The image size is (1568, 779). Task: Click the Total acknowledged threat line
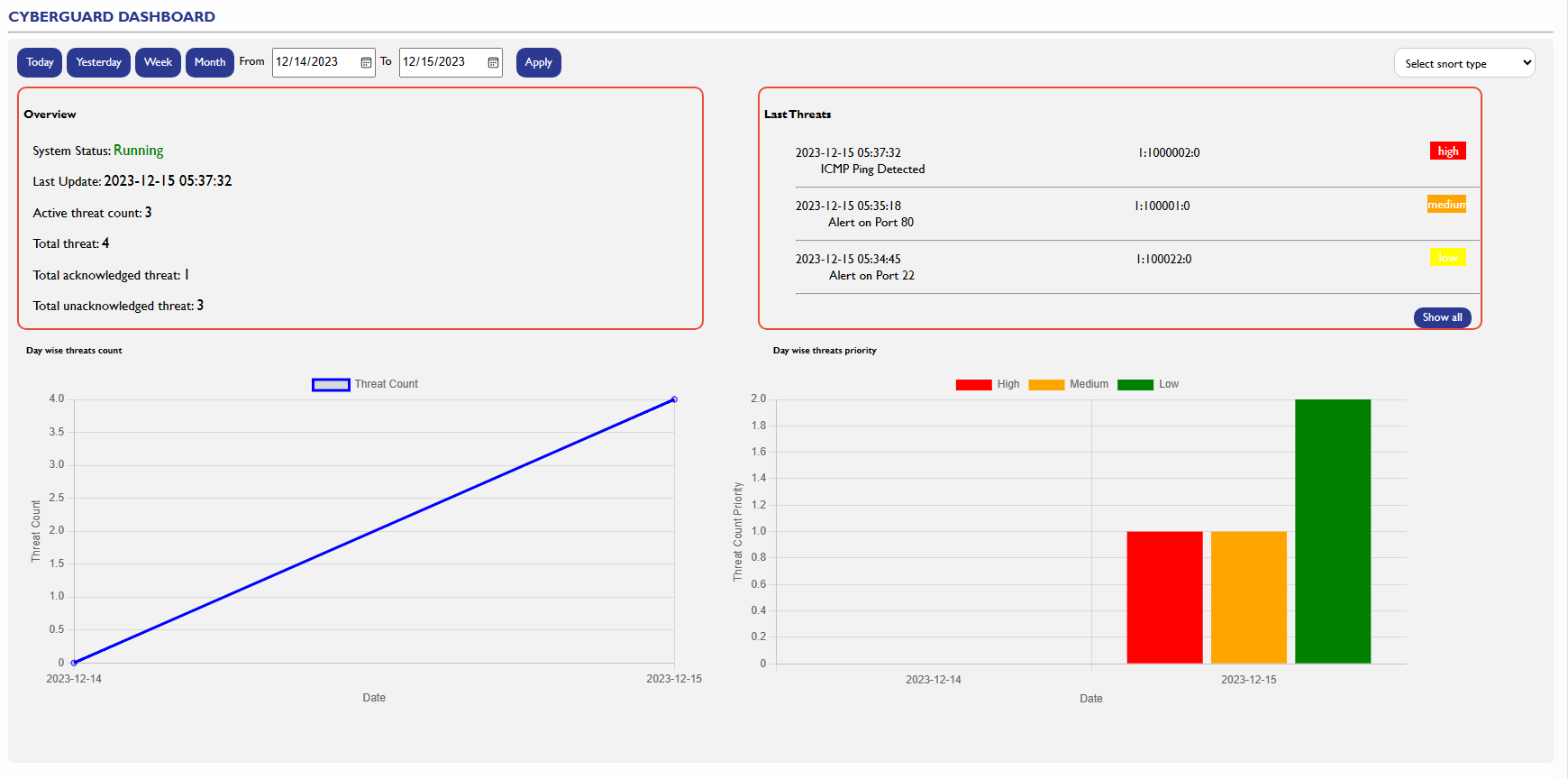[111, 275]
